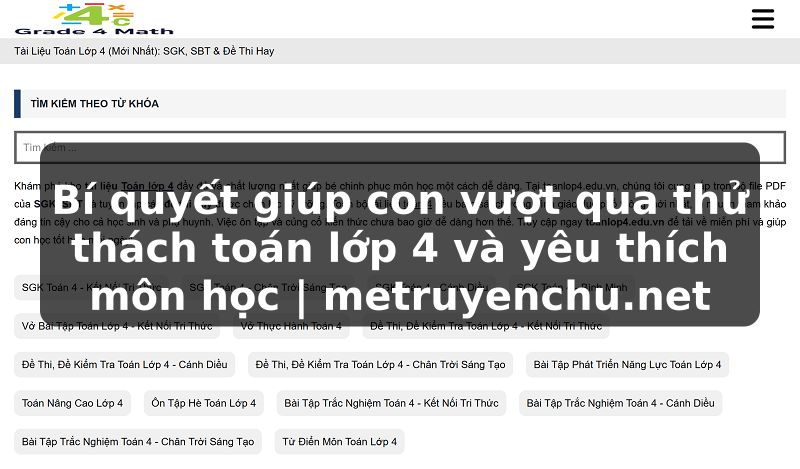This screenshot has height=469, width=800.
Task: Open Bài Tập Phát Triển Năng Lực Toán Lớp 4
Action: [x=627, y=364]
